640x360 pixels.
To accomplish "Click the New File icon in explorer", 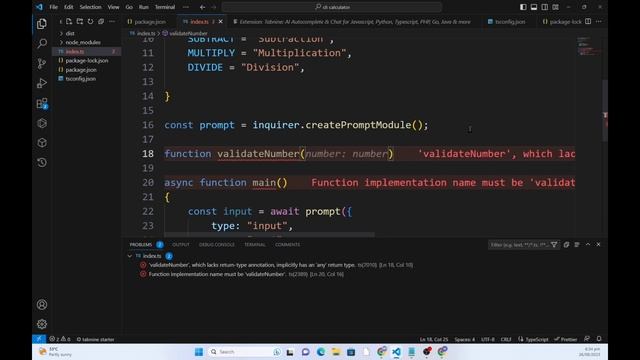I will pos(69,22).
